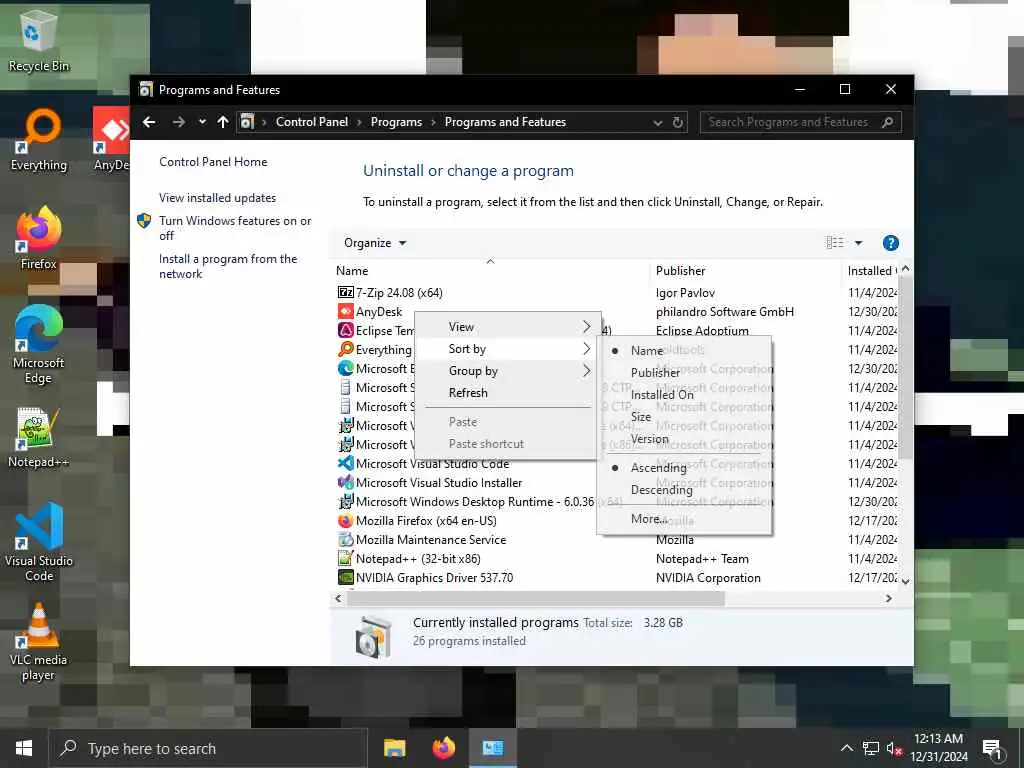Open Control Panel Home link
The image size is (1024, 768).
point(213,162)
